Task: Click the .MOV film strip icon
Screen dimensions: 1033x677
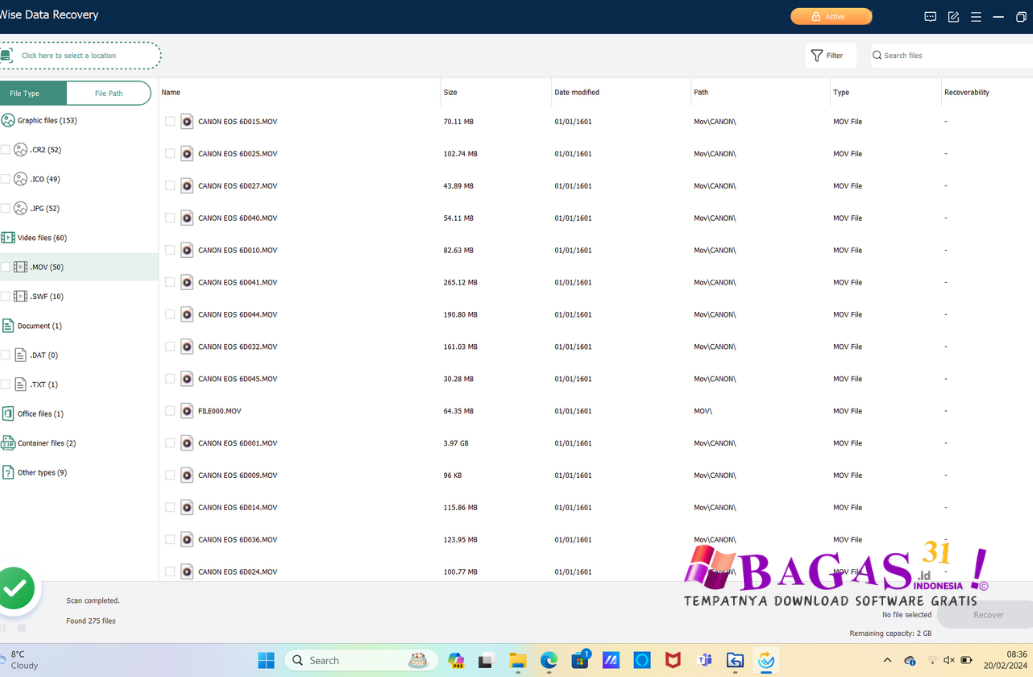Action: 21,267
